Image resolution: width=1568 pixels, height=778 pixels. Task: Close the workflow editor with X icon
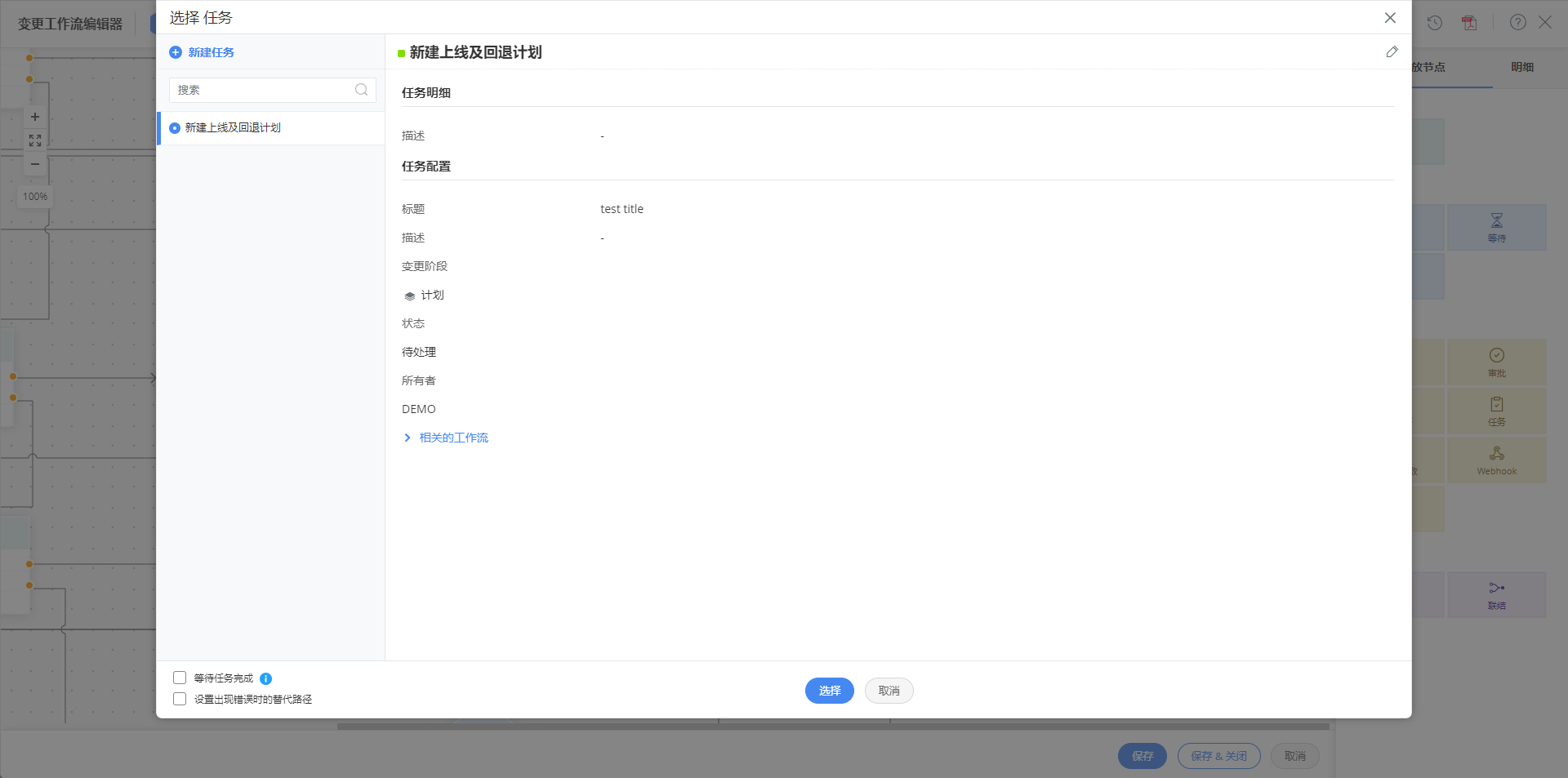(1545, 23)
